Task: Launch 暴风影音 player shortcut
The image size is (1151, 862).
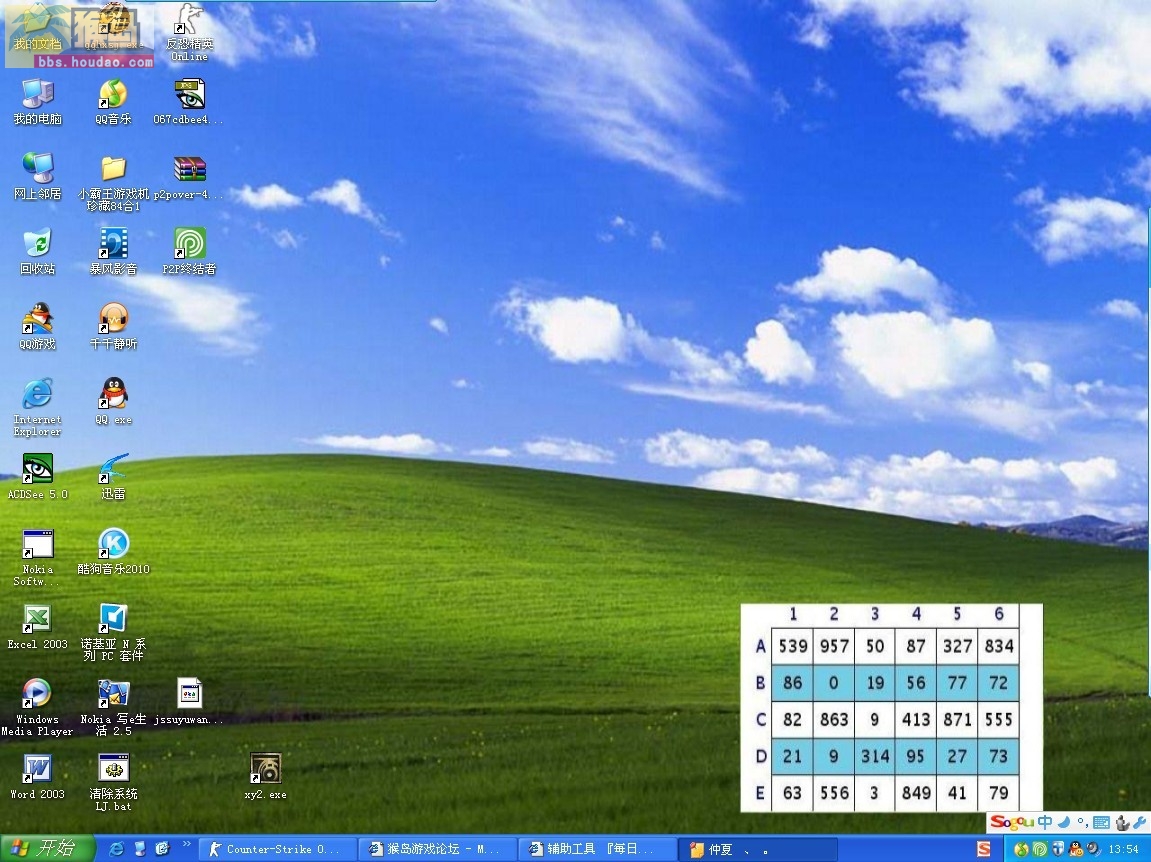Action: pyautogui.click(x=113, y=252)
